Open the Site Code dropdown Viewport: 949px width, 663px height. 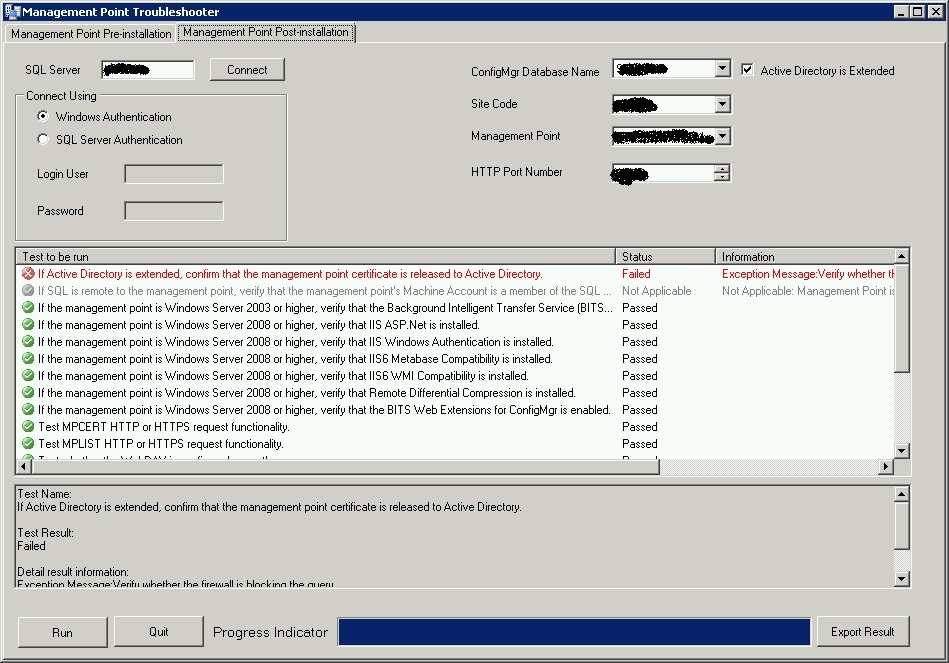pos(722,104)
